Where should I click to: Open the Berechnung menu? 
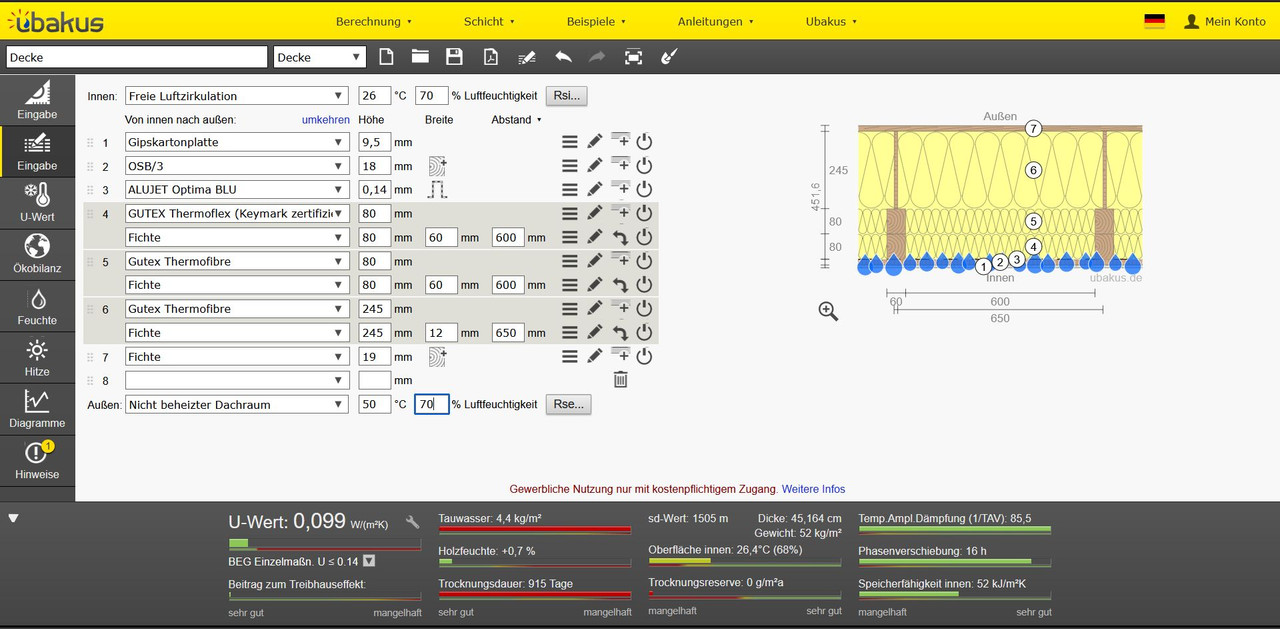pos(374,21)
